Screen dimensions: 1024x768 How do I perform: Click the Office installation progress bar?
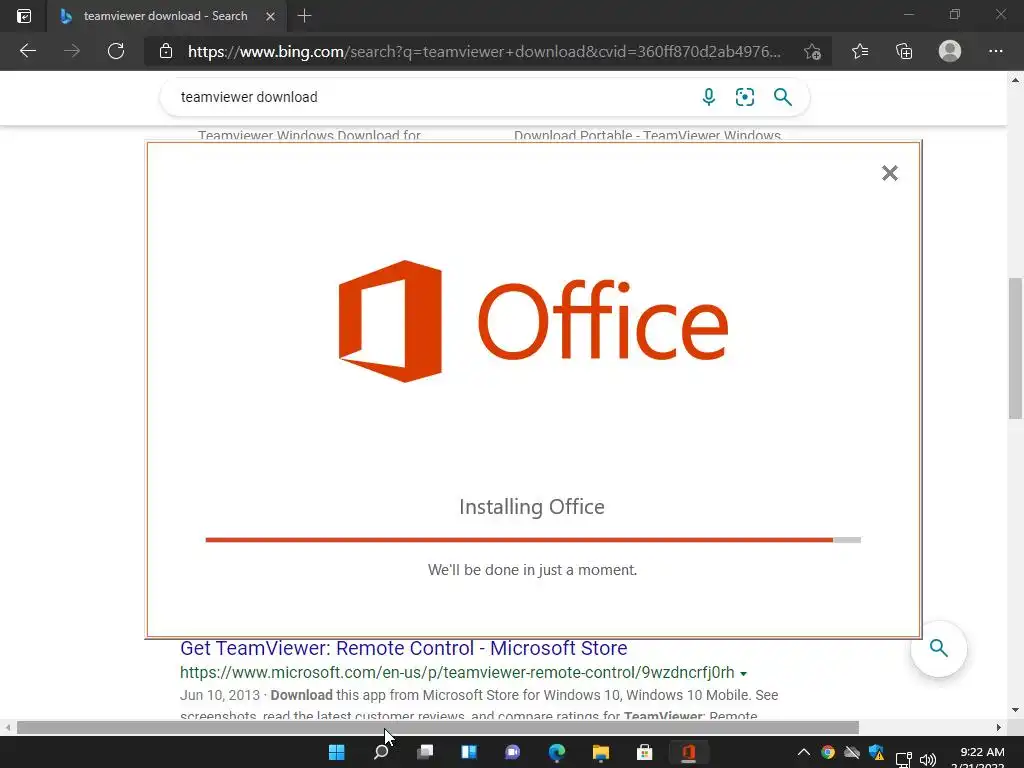pos(533,540)
